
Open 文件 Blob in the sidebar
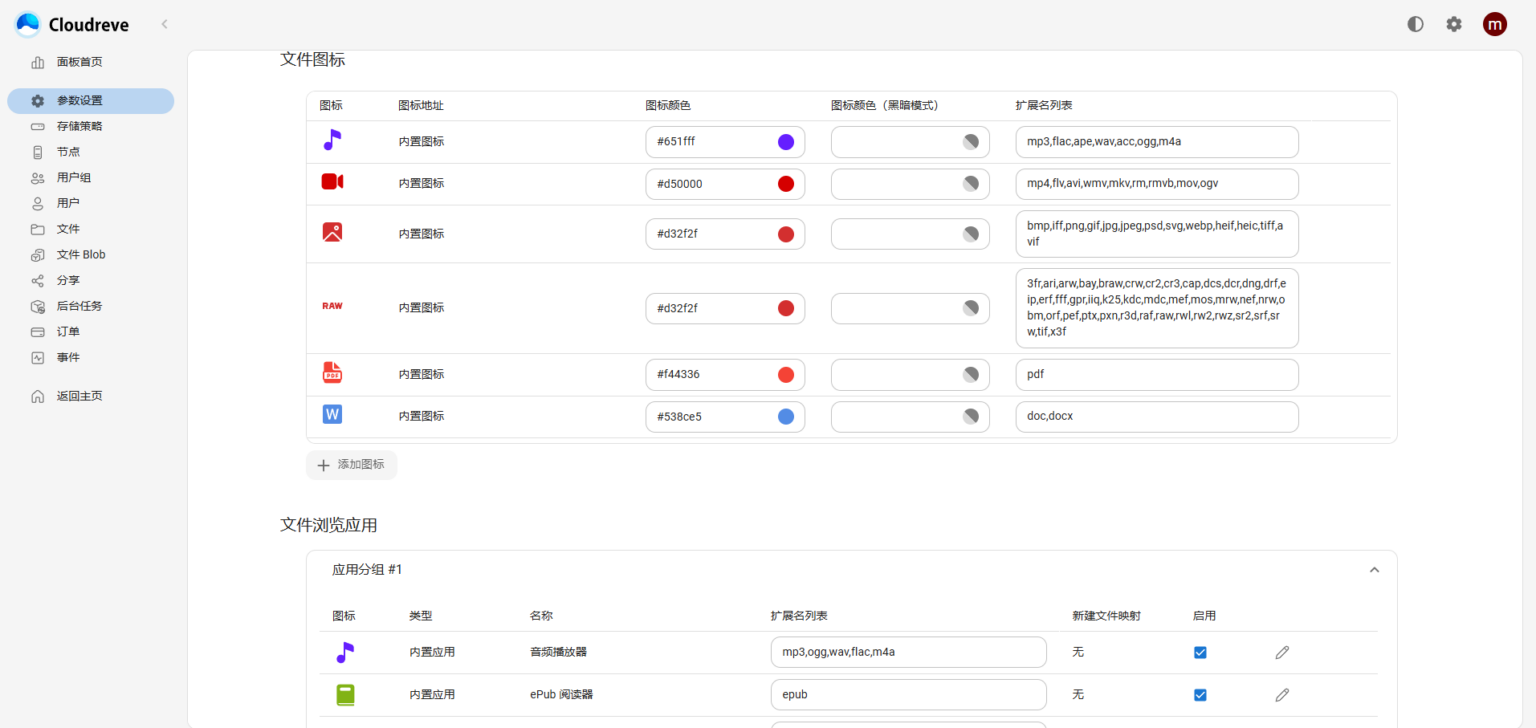click(x=90, y=254)
